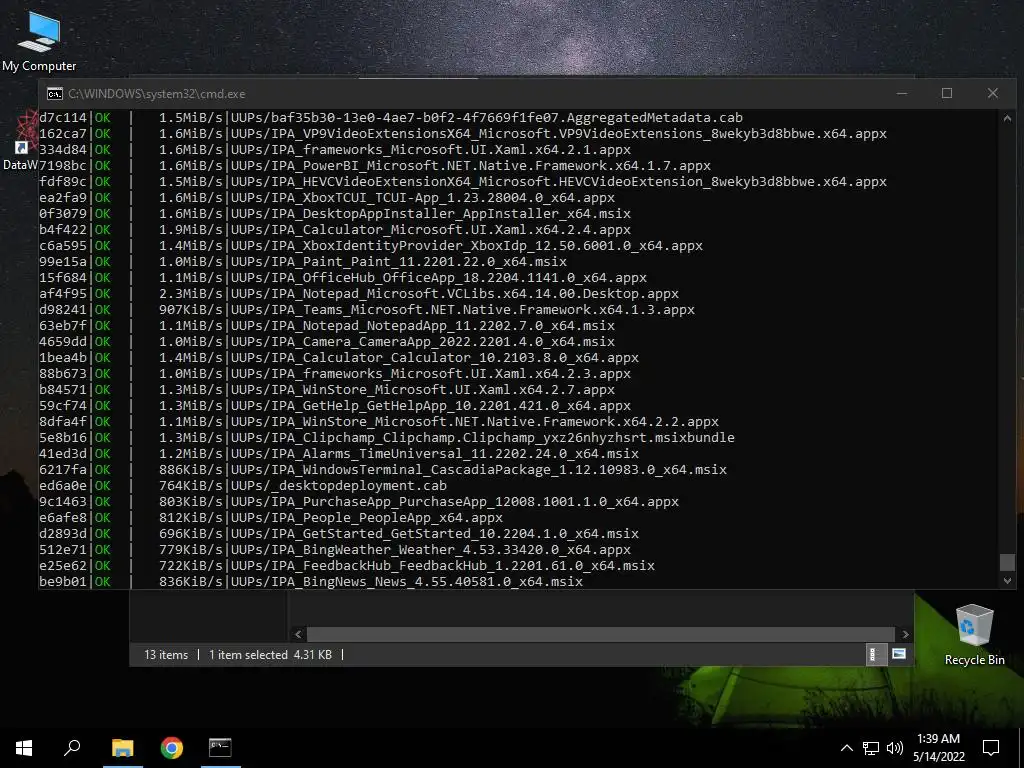Show hidden system tray icons

[846, 748]
